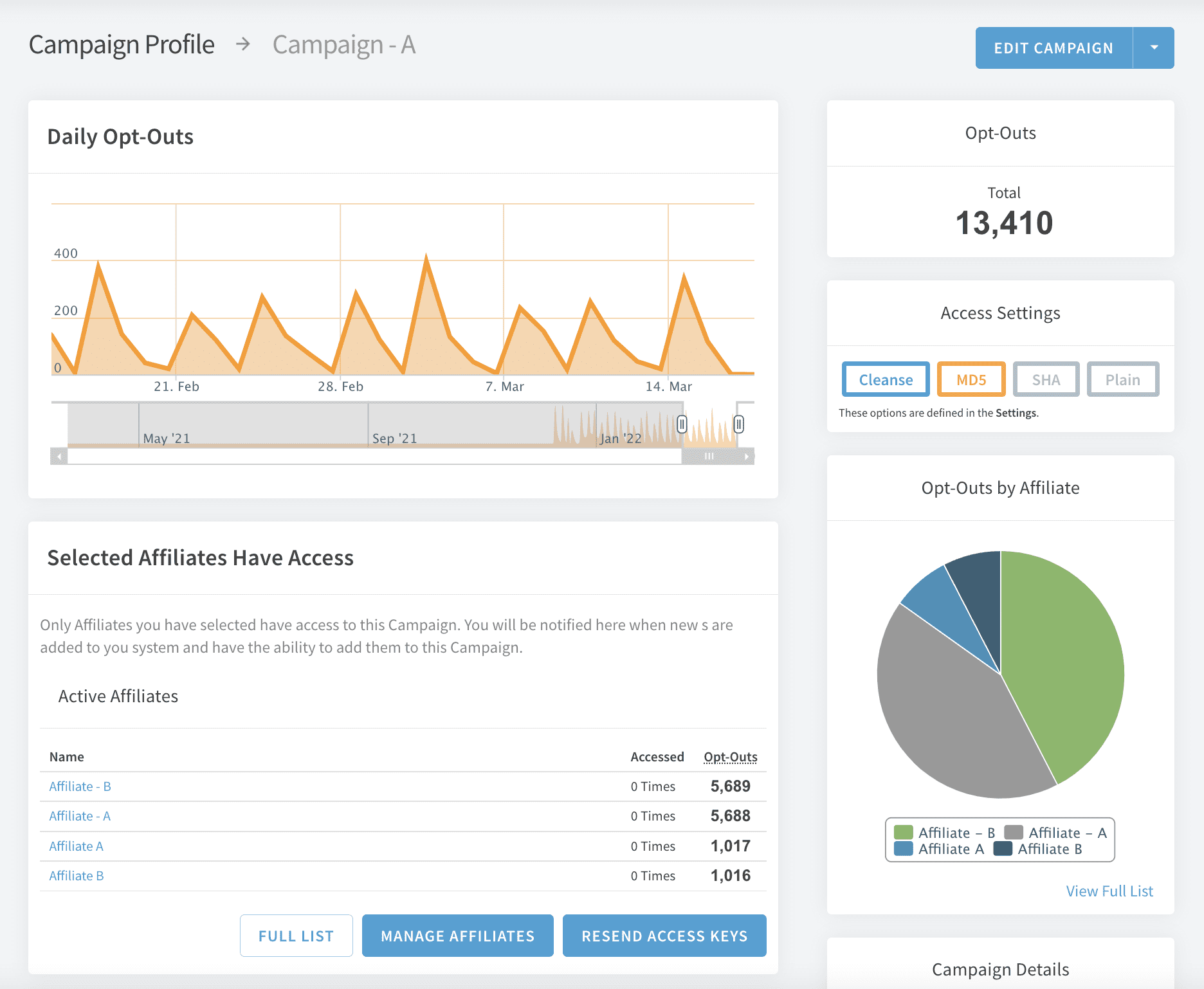Click the gray pie slice for Affiliate – A
Image resolution: width=1204 pixels, height=989 pixels.
[945, 714]
